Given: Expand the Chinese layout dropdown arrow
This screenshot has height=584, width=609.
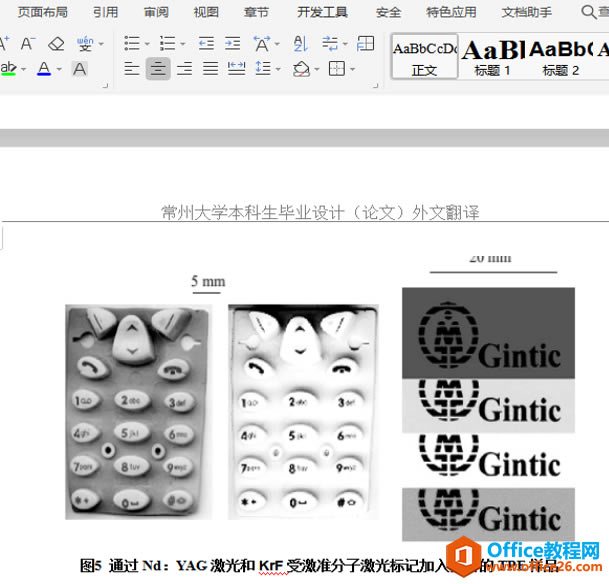Looking at the screenshot, I should click(x=277, y=44).
